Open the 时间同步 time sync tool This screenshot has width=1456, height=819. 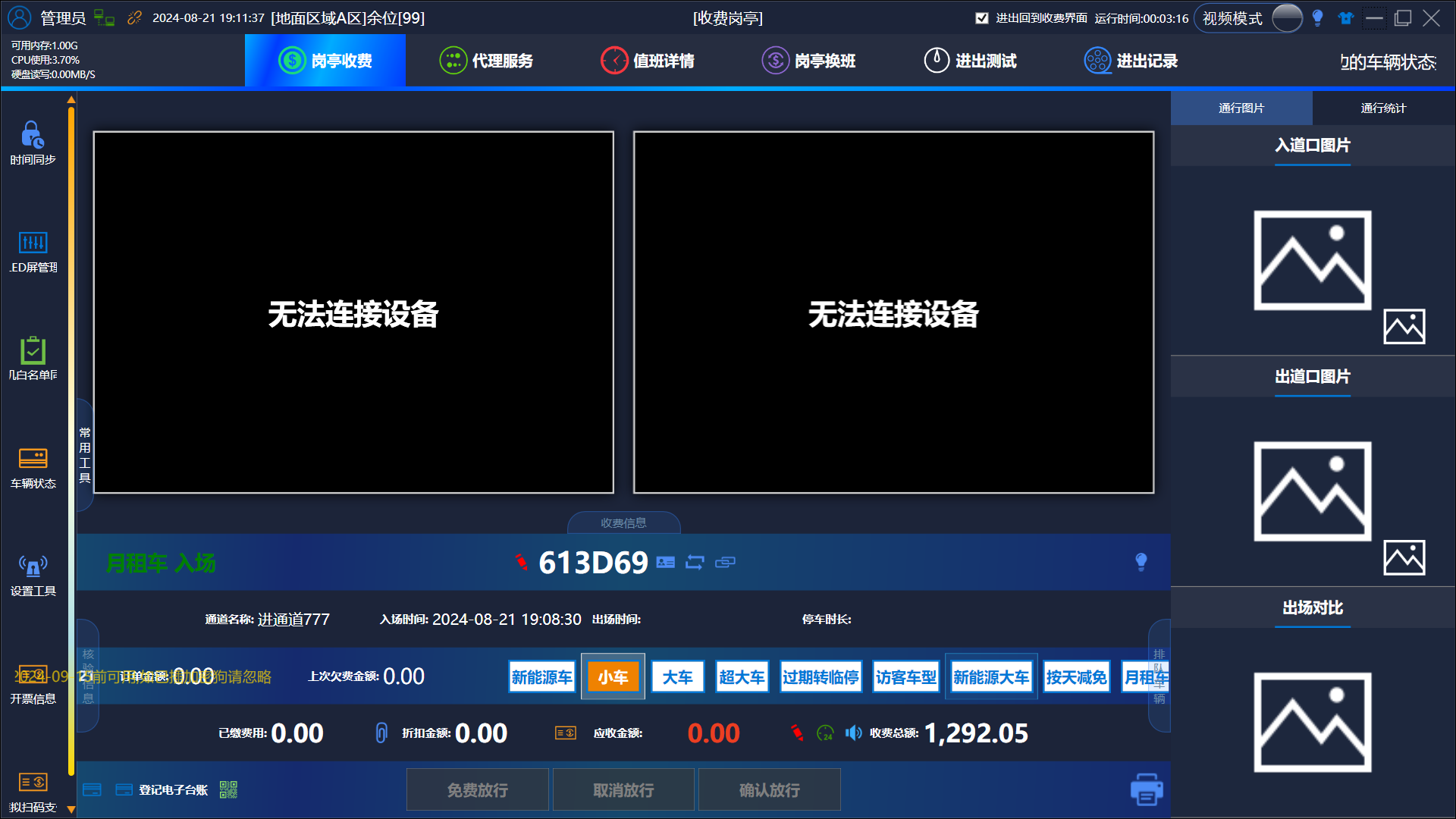tap(33, 144)
